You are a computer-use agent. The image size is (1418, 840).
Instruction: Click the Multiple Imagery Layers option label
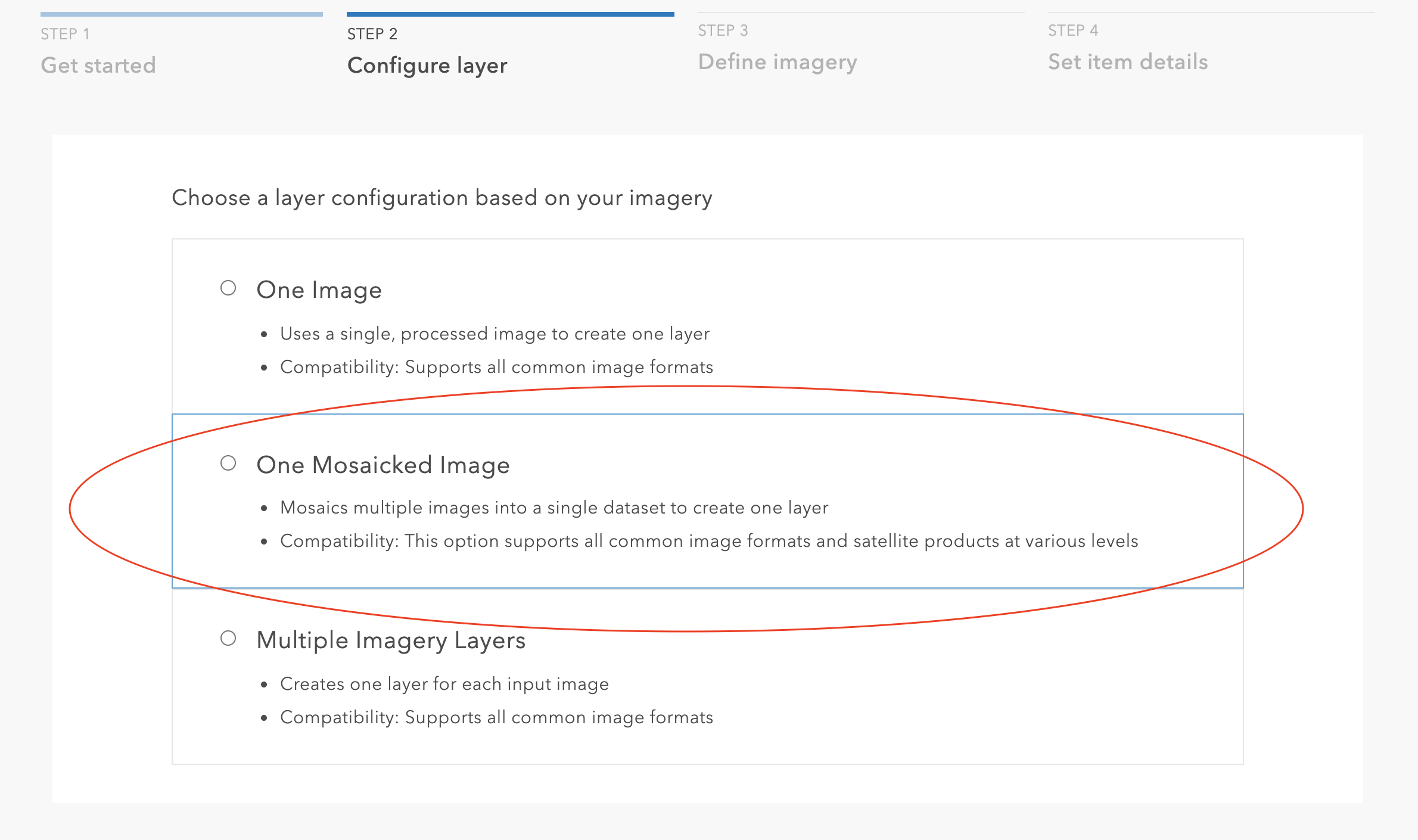[x=391, y=639]
